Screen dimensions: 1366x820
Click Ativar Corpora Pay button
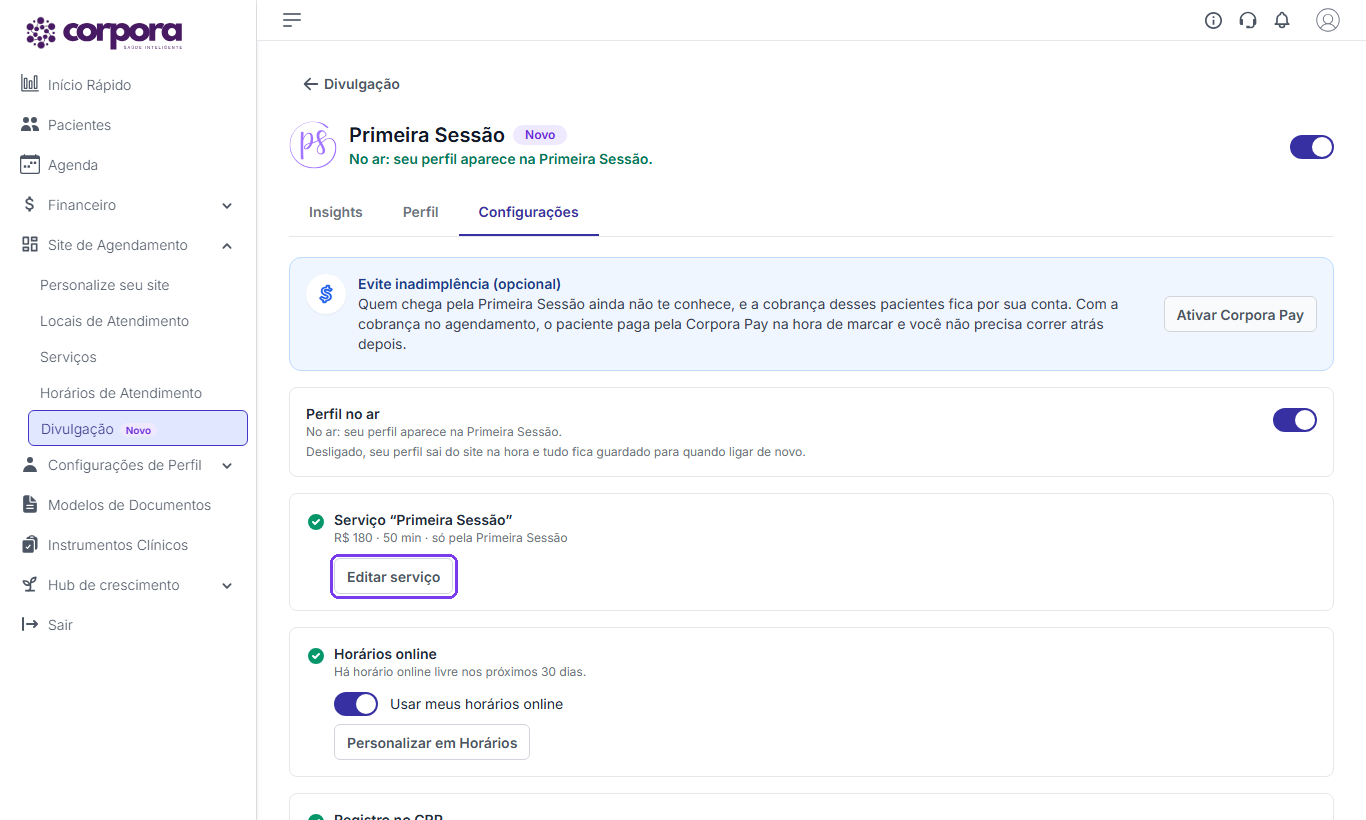(x=1240, y=315)
